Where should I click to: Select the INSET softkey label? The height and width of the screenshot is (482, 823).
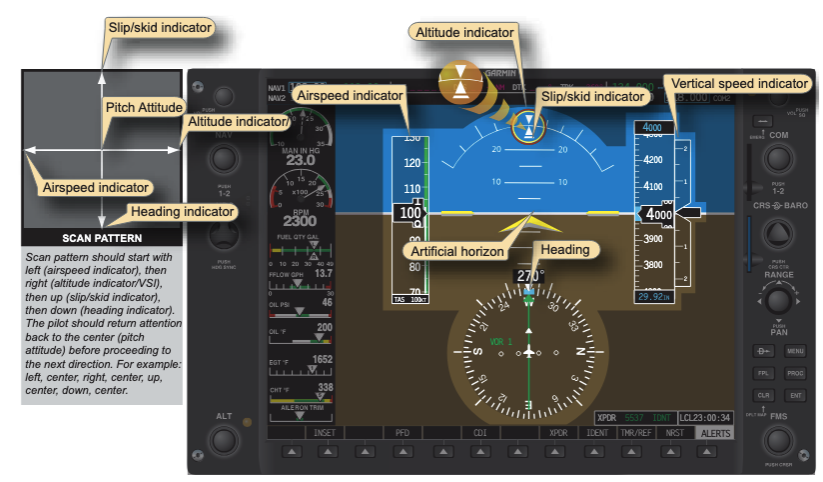point(324,433)
